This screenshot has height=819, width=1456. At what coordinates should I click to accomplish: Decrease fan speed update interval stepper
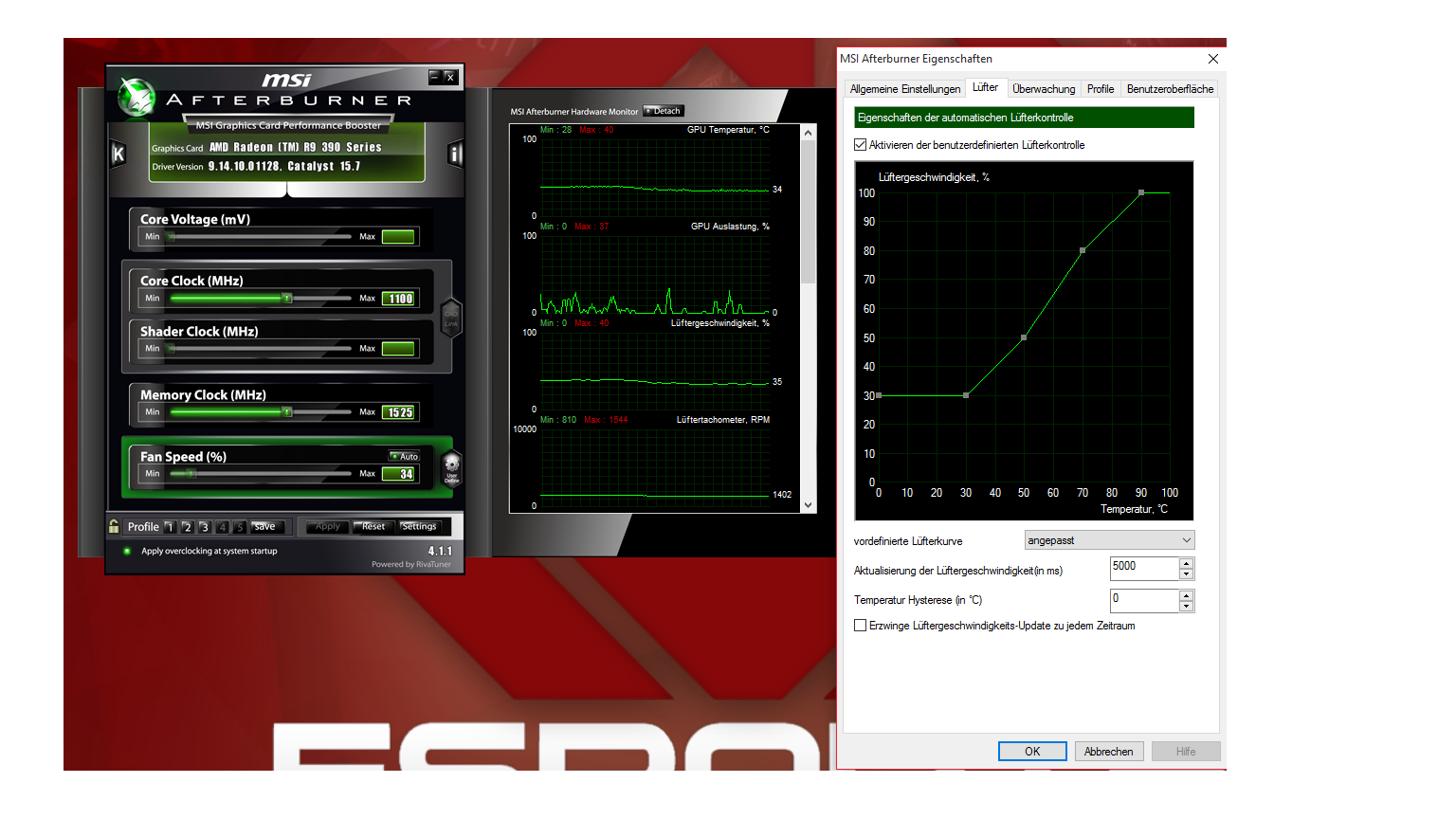[1186, 573]
